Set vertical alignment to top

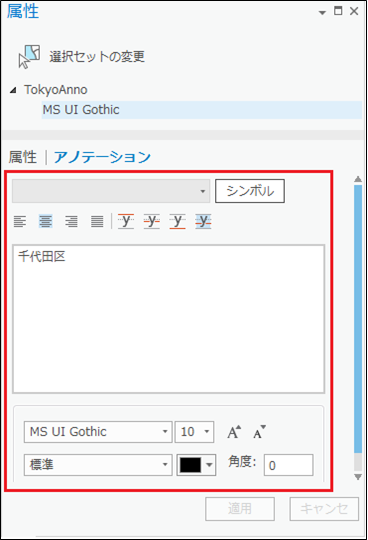click(x=126, y=221)
